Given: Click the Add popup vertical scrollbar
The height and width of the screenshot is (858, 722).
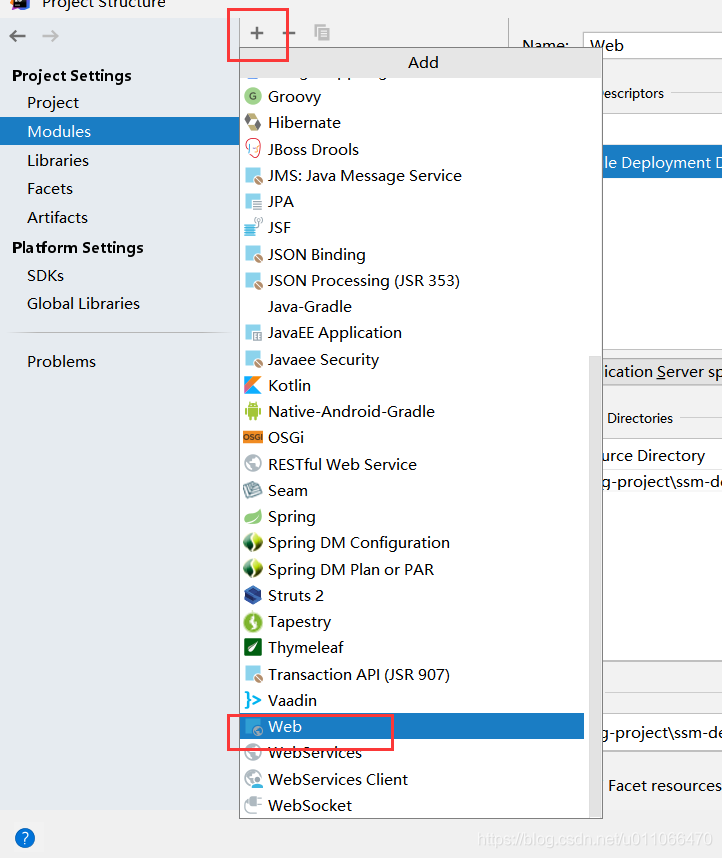Looking at the screenshot, I should [x=595, y=585].
